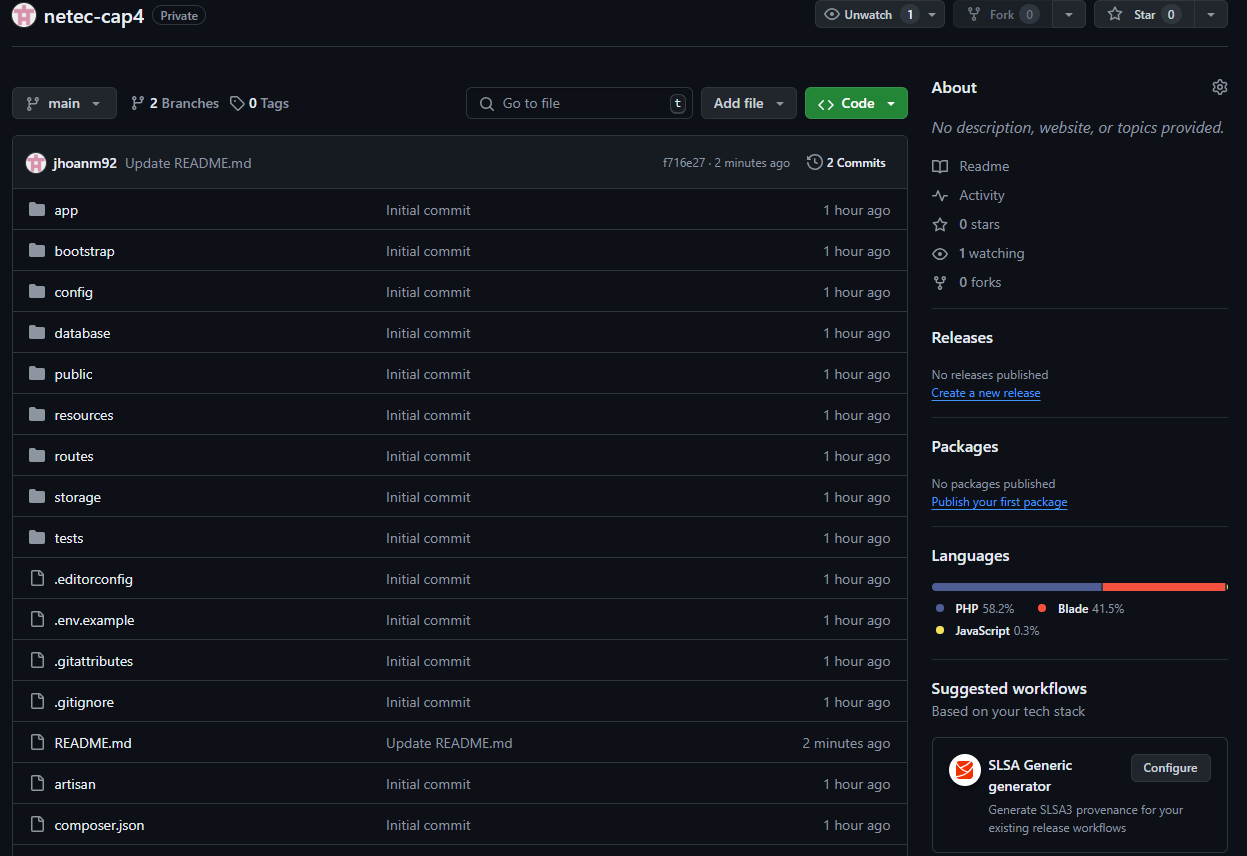
Task: Click the SLSA Generic generator logo
Action: click(965, 770)
